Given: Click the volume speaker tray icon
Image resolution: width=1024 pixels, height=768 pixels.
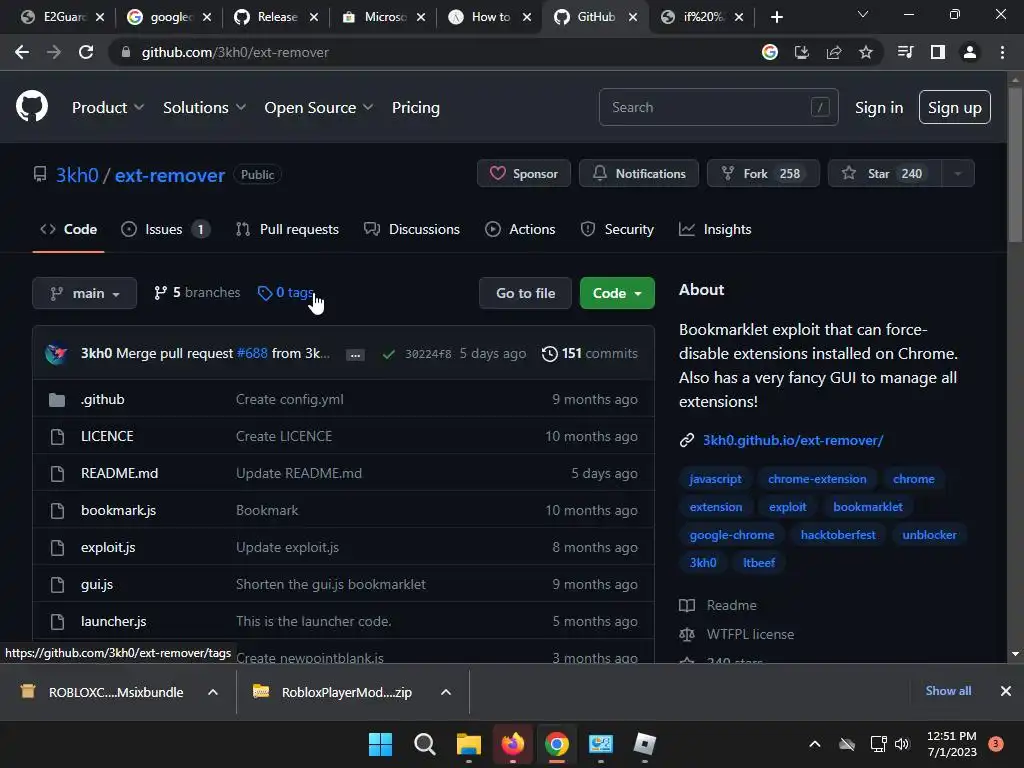Looking at the screenshot, I should (x=902, y=744).
